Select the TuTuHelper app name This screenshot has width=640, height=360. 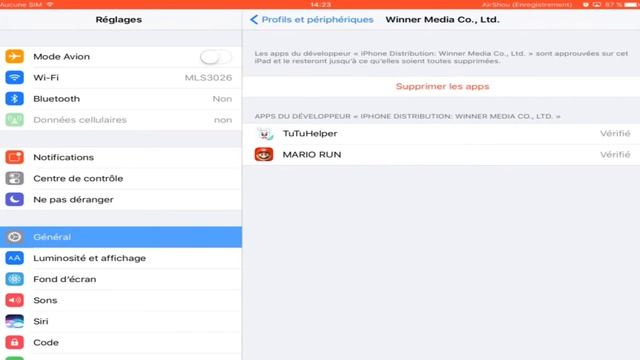point(310,133)
